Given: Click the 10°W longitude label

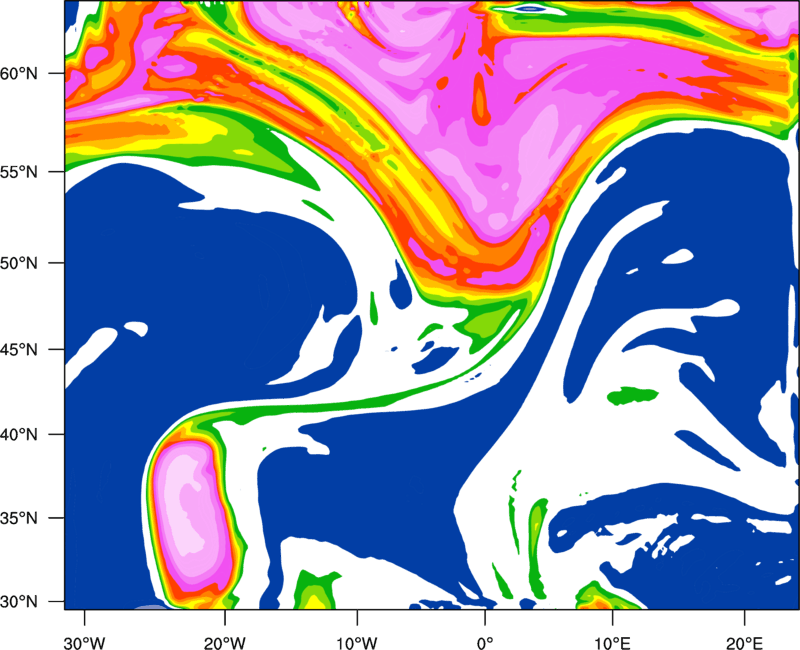Looking at the screenshot, I should coord(357,643).
